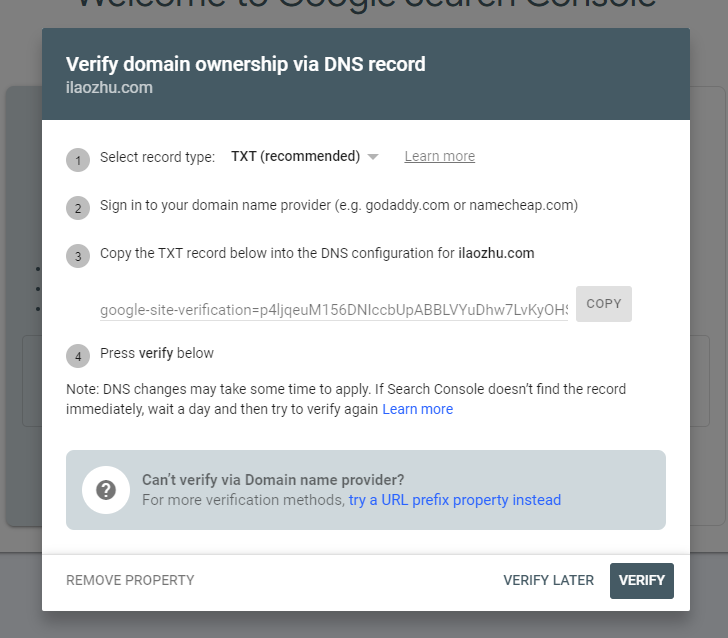Click the step 4 number circle
728x638 pixels.
(78, 356)
